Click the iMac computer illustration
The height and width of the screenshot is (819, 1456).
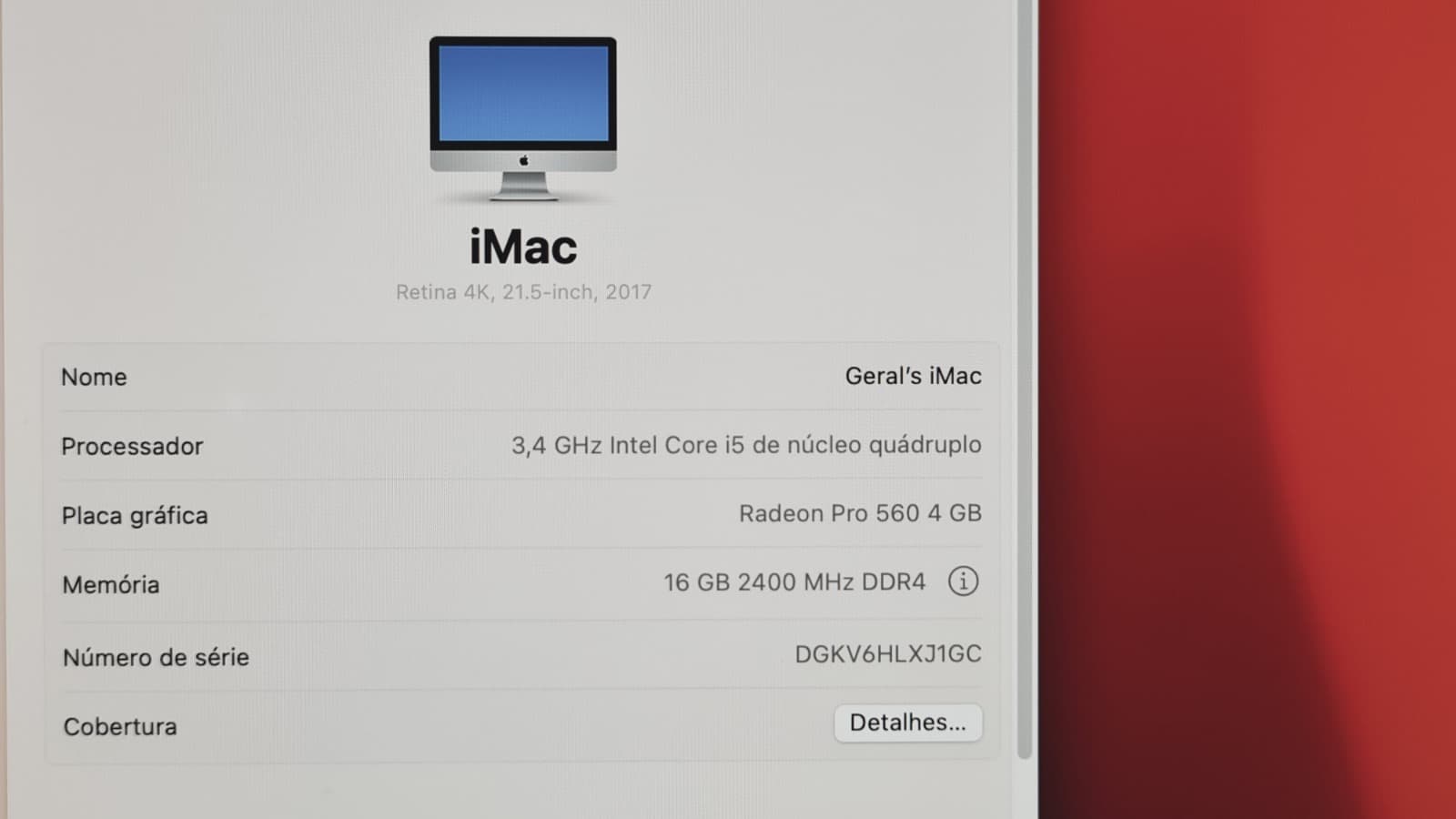[x=523, y=118]
